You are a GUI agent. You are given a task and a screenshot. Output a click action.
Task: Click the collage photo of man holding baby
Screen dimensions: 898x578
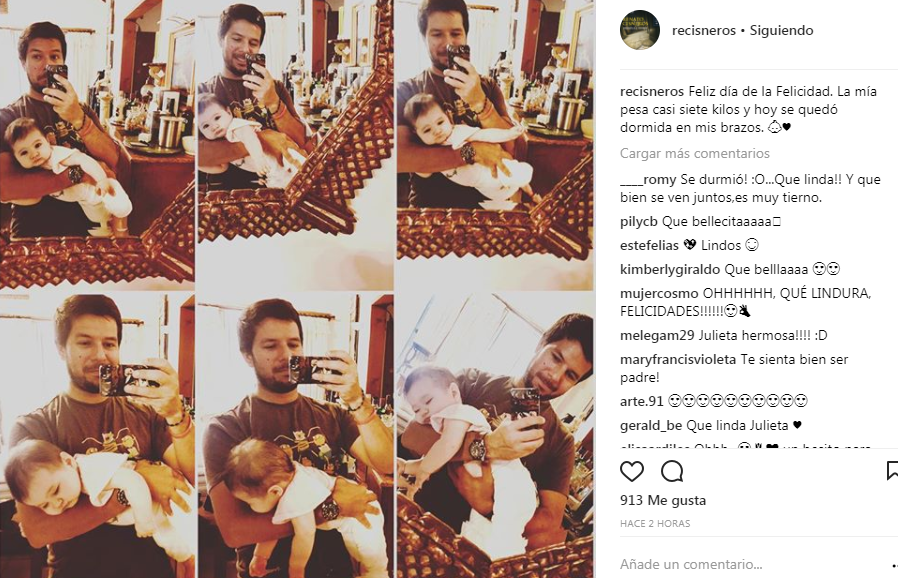pyautogui.click(x=297, y=289)
